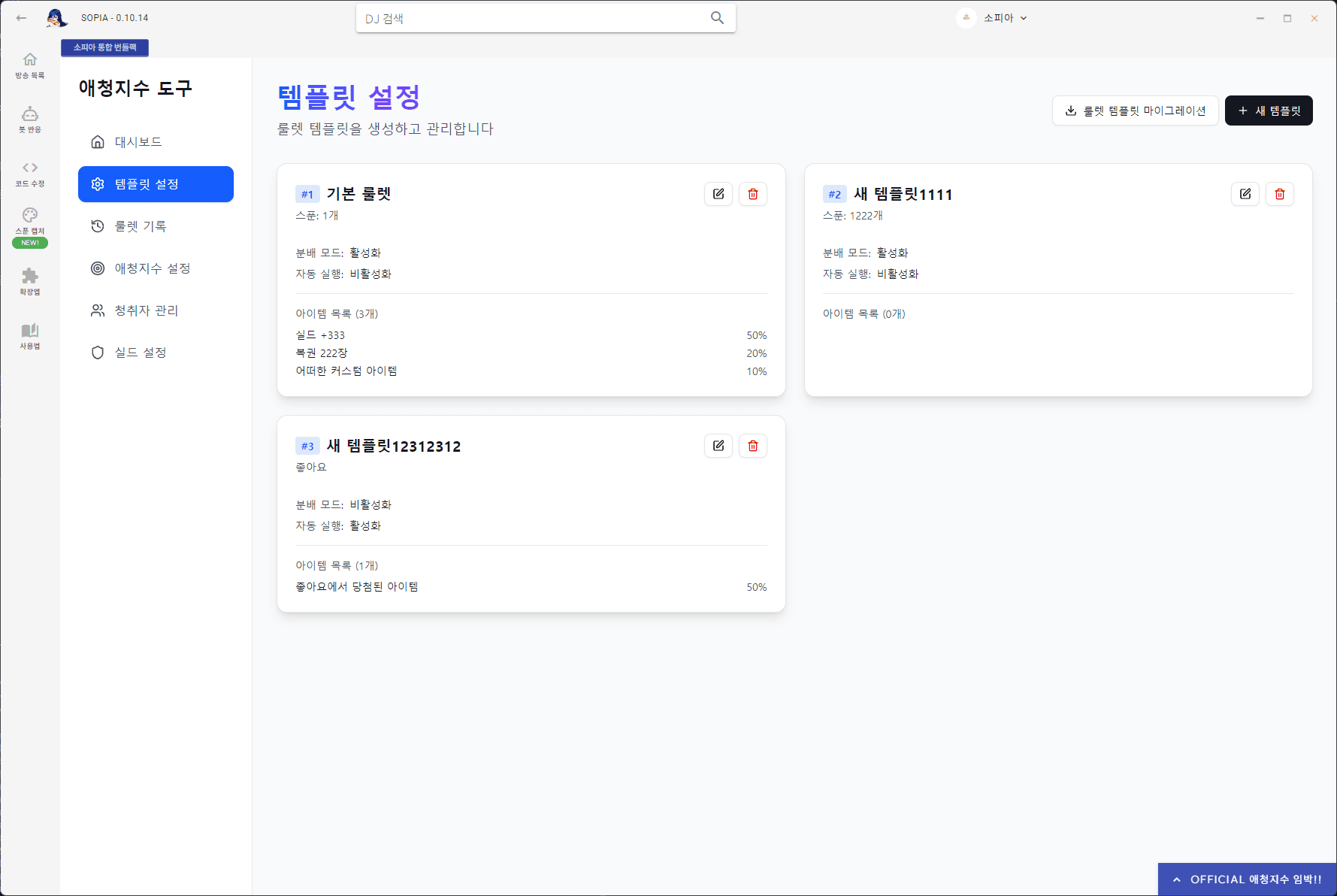Screen dimensions: 1337x896
Task: Edit the 새 템플릿12312312 template
Action: click(718, 446)
